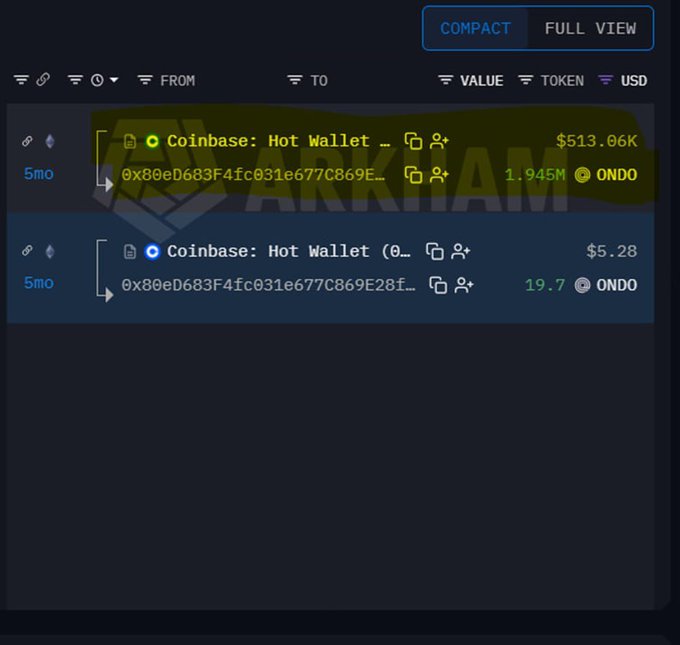The width and height of the screenshot is (680, 645).
Task: Click 5mo timestamp in $513.06K row
Action: click(x=39, y=174)
